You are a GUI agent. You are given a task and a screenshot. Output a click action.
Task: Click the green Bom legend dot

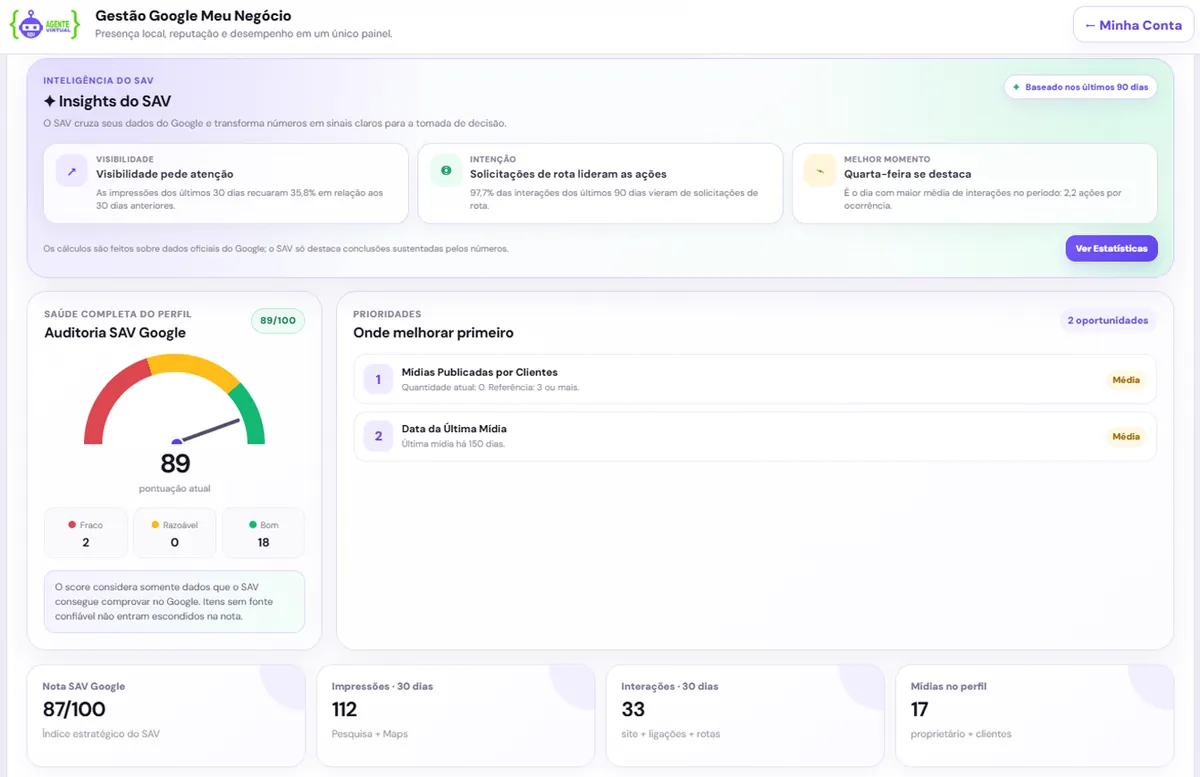point(253,524)
